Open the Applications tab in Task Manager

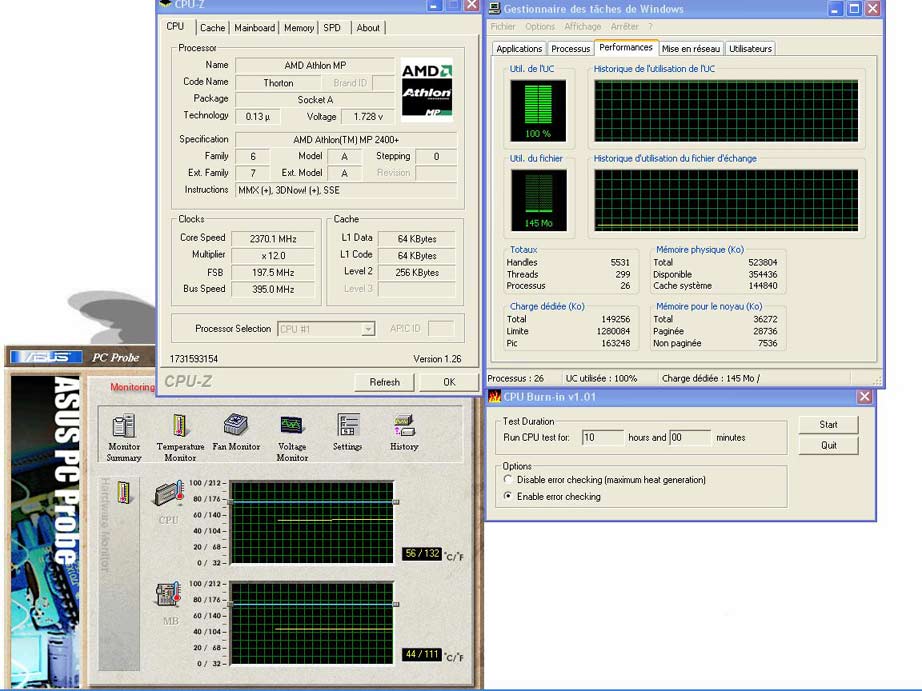(x=519, y=49)
